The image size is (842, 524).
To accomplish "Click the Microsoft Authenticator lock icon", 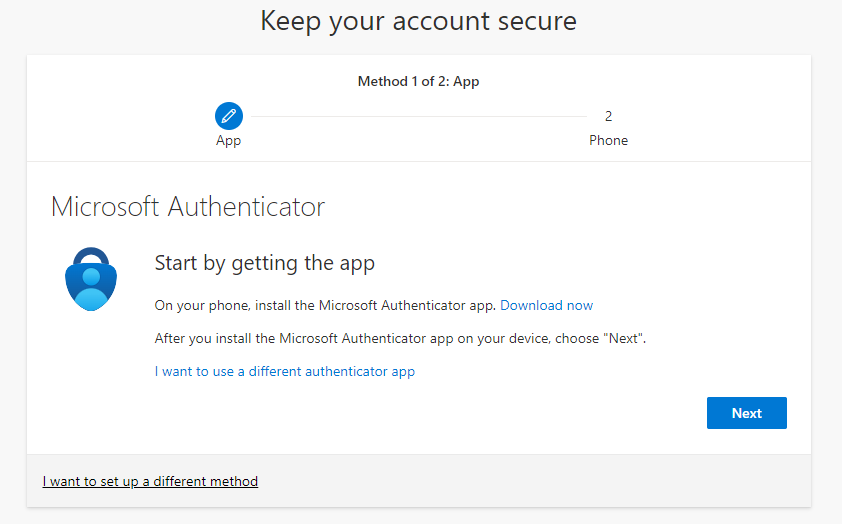I will [x=91, y=279].
